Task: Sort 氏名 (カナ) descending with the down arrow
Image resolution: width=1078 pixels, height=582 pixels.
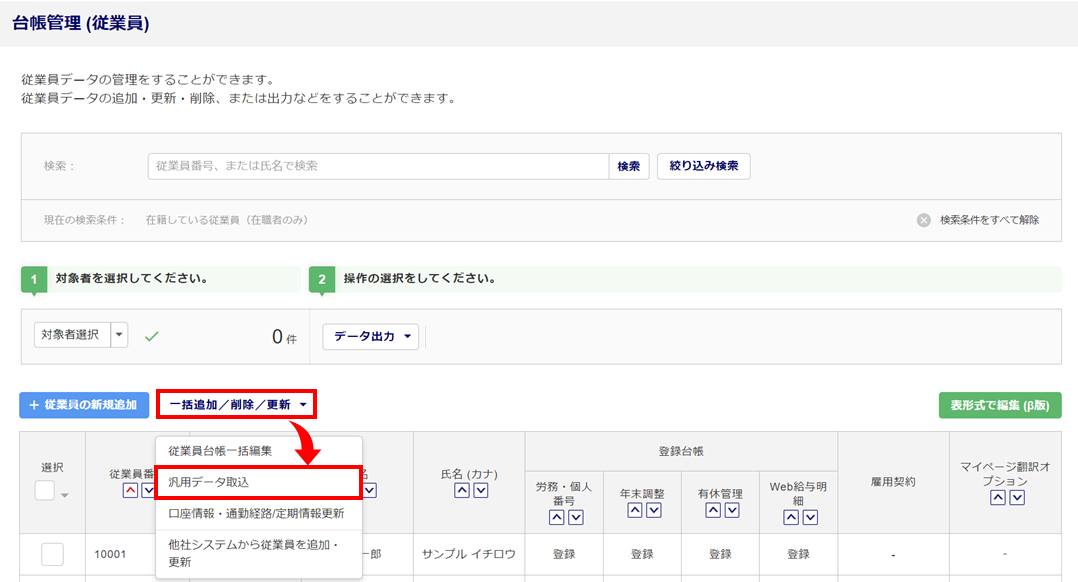Action: coord(481,490)
